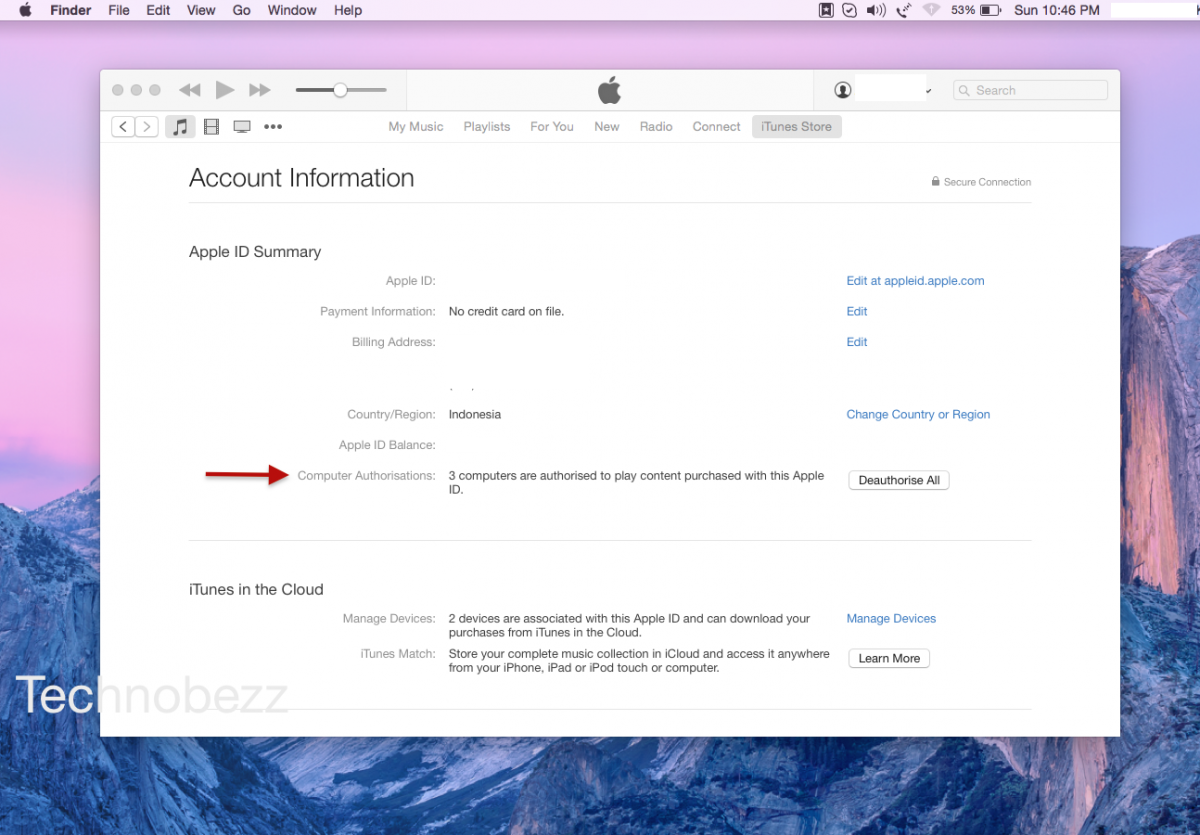Go back with the left arrow
1200x835 pixels.
tap(123, 126)
